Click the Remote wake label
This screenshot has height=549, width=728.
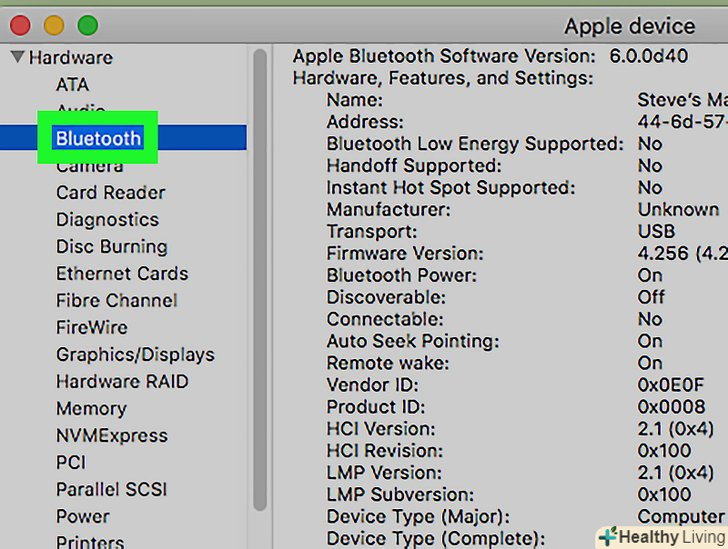pyautogui.click(x=388, y=363)
